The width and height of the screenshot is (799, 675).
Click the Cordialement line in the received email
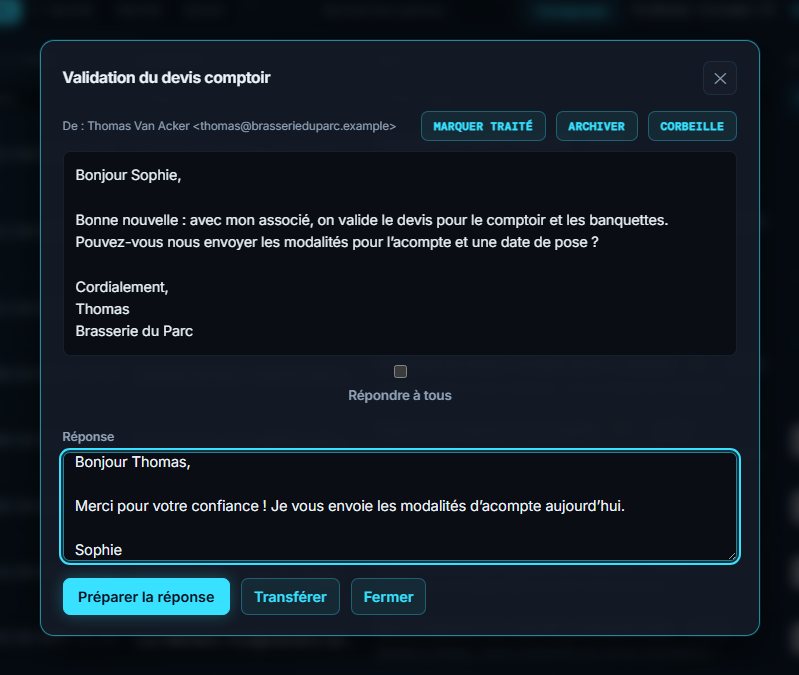(122, 287)
